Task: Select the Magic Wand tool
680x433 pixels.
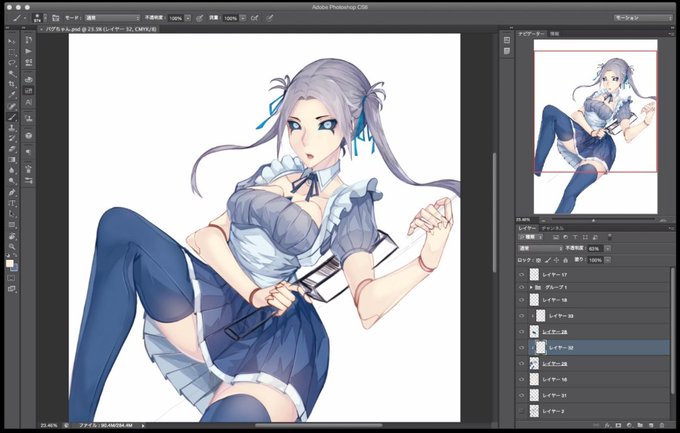Action: 12,74
